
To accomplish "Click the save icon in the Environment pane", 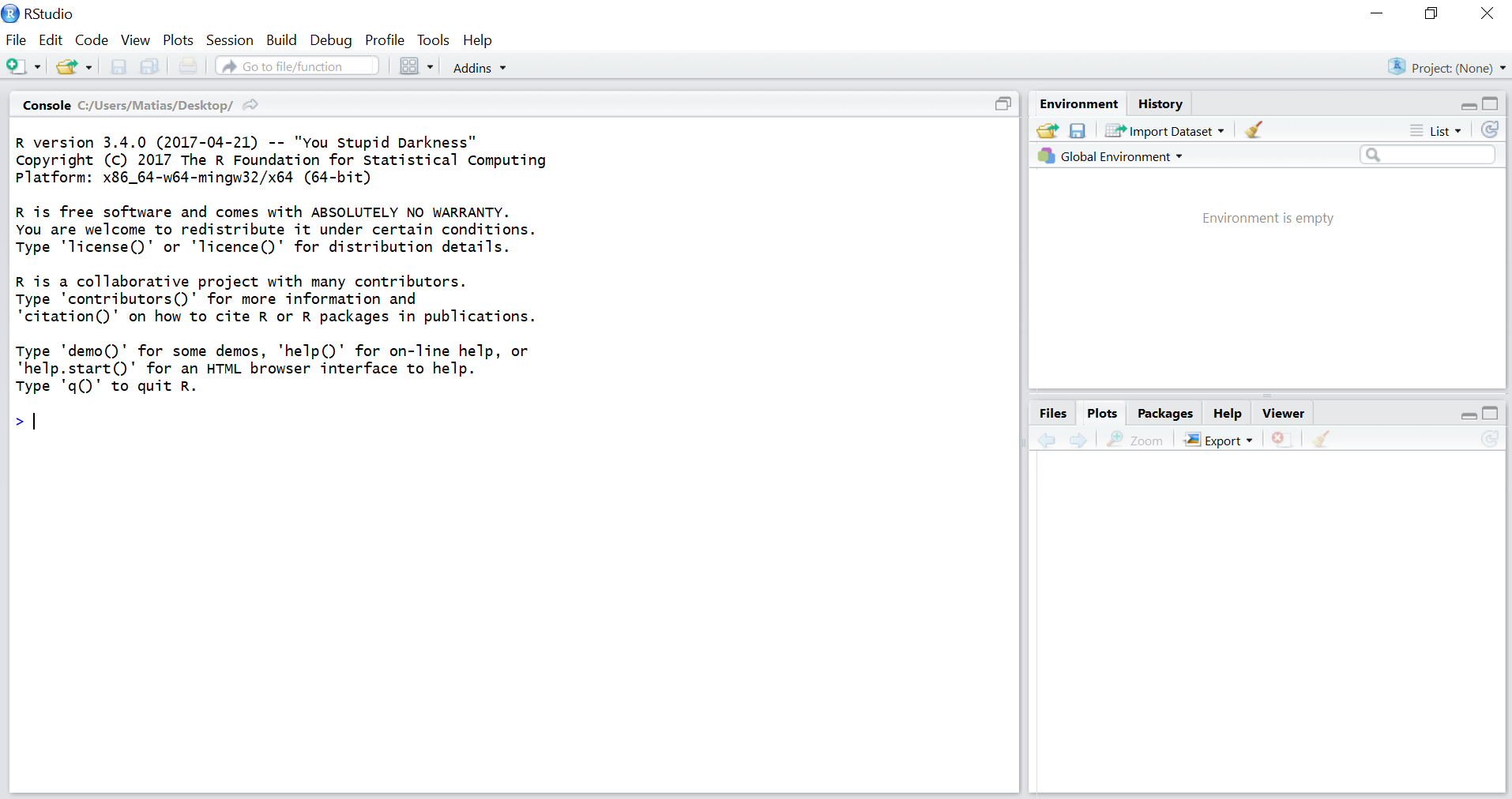I will click(x=1078, y=130).
